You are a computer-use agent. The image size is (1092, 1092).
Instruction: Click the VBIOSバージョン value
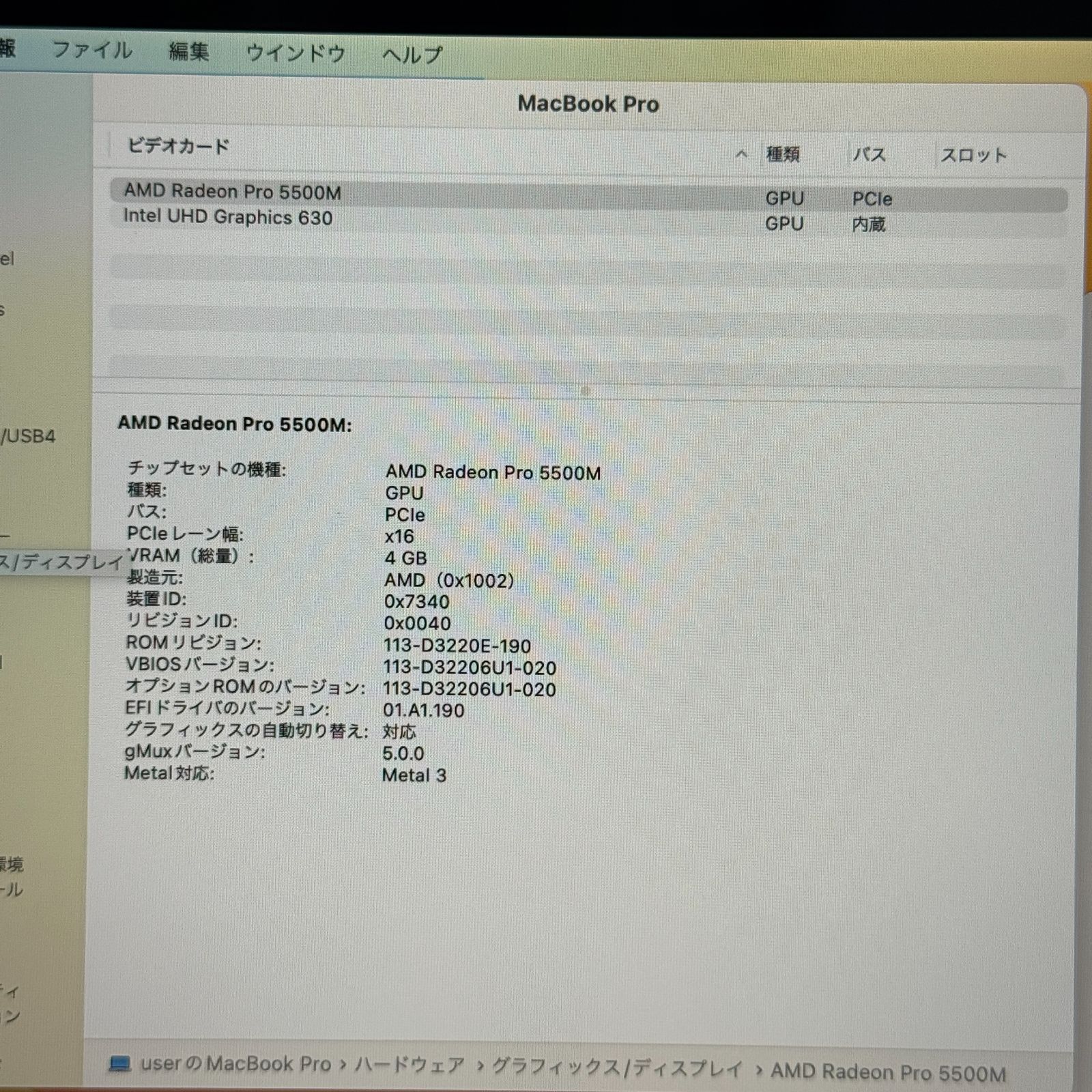470,667
